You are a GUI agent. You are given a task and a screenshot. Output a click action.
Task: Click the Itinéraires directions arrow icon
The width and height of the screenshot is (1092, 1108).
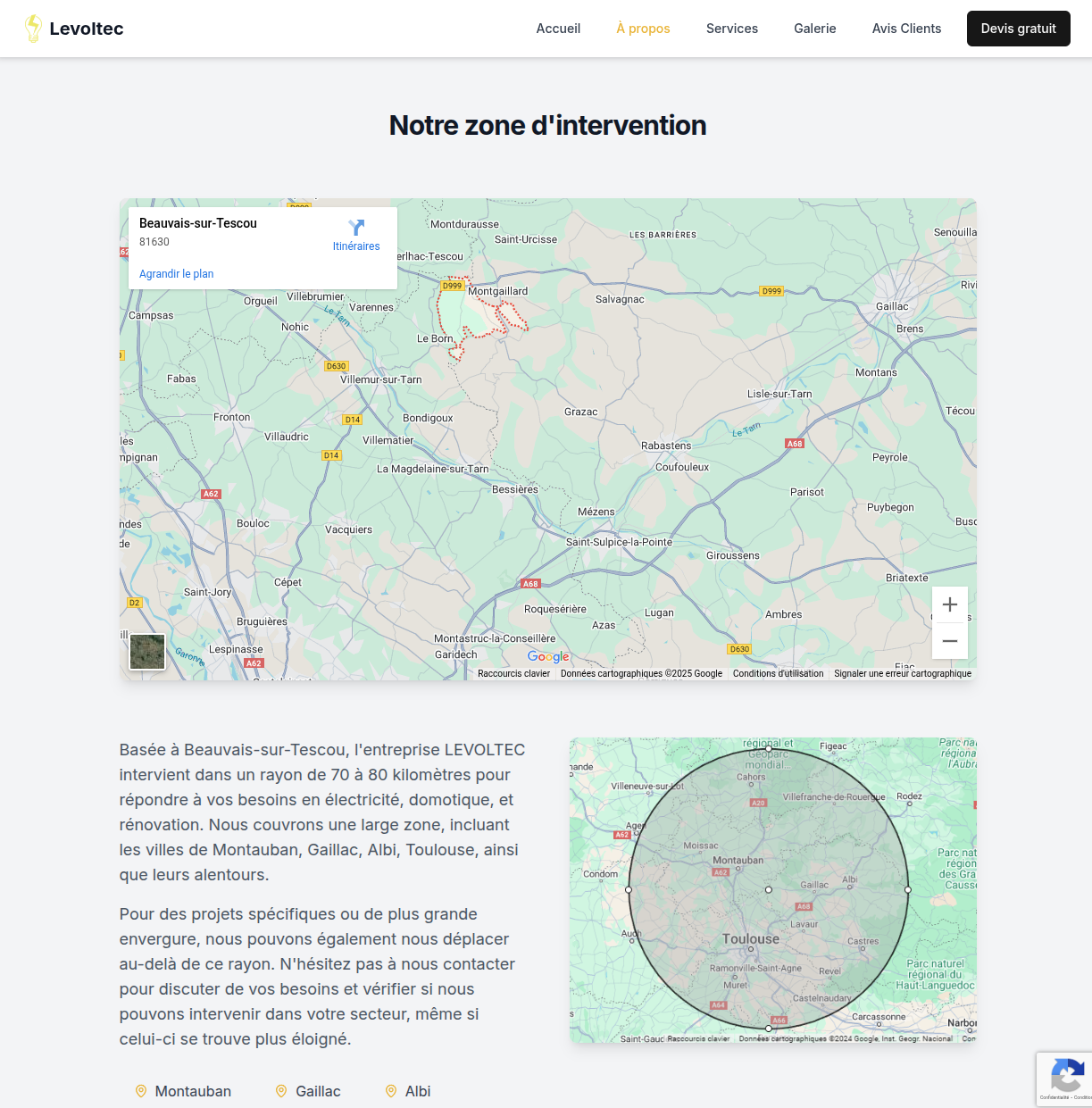pos(356,228)
